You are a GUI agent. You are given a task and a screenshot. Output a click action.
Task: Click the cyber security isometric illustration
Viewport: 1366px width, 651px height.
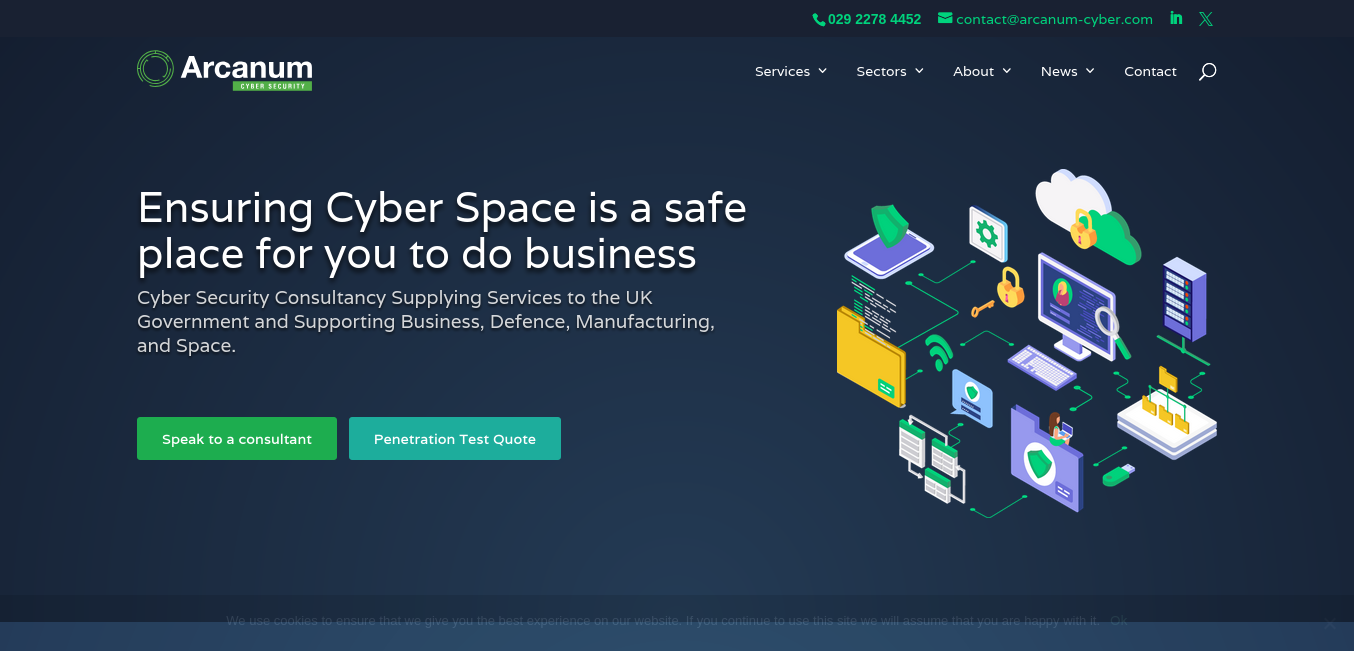click(x=1027, y=343)
